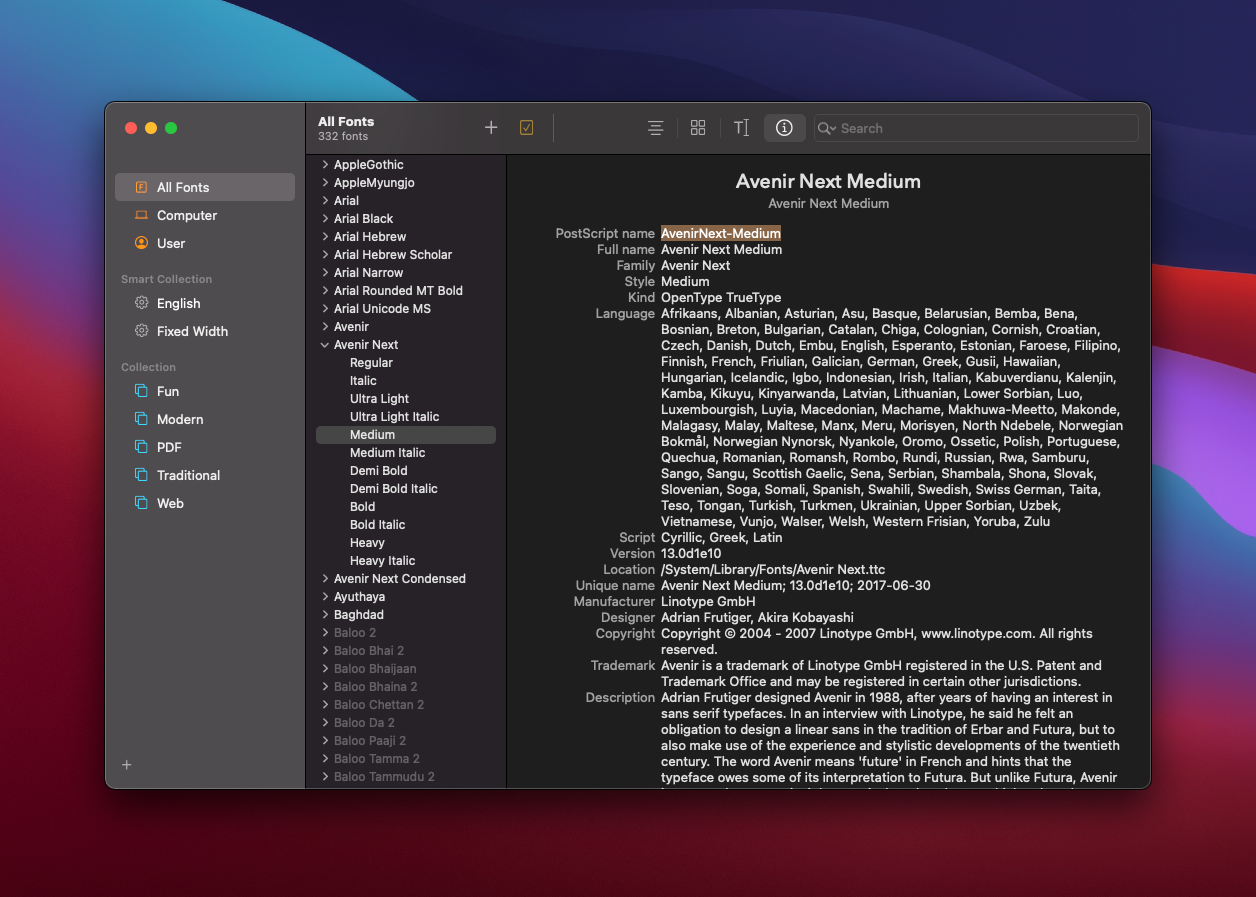Viewport: 1256px width, 897px height.
Task: Select All Fonts in the sidebar
Action: pyautogui.click(x=183, y=187)
